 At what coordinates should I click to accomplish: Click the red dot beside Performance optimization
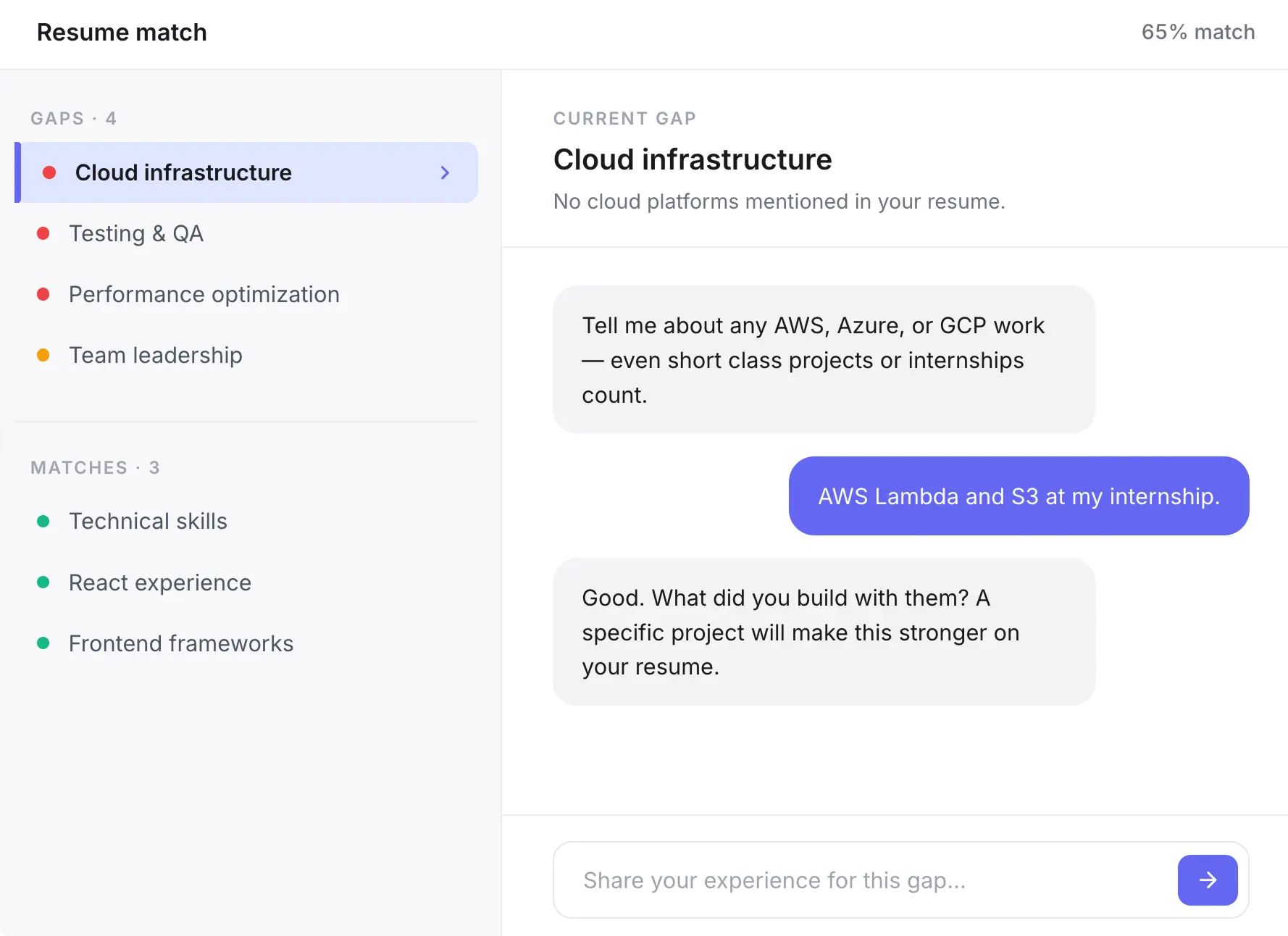click(43, 294)
